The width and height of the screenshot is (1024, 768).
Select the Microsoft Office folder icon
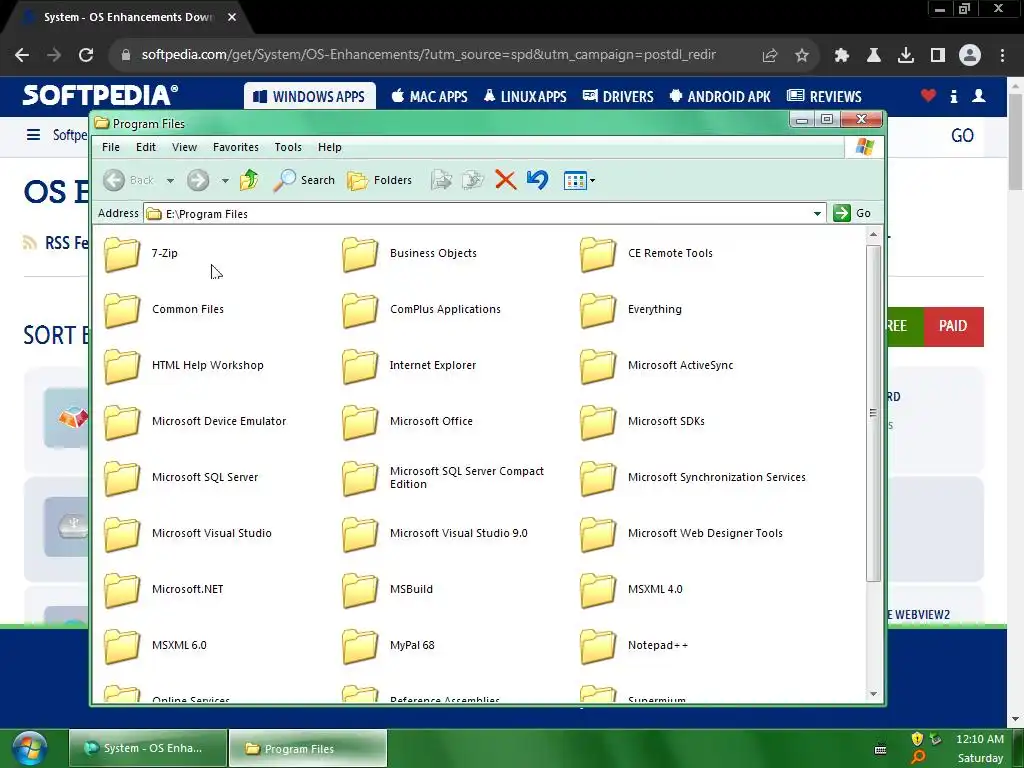360,422
